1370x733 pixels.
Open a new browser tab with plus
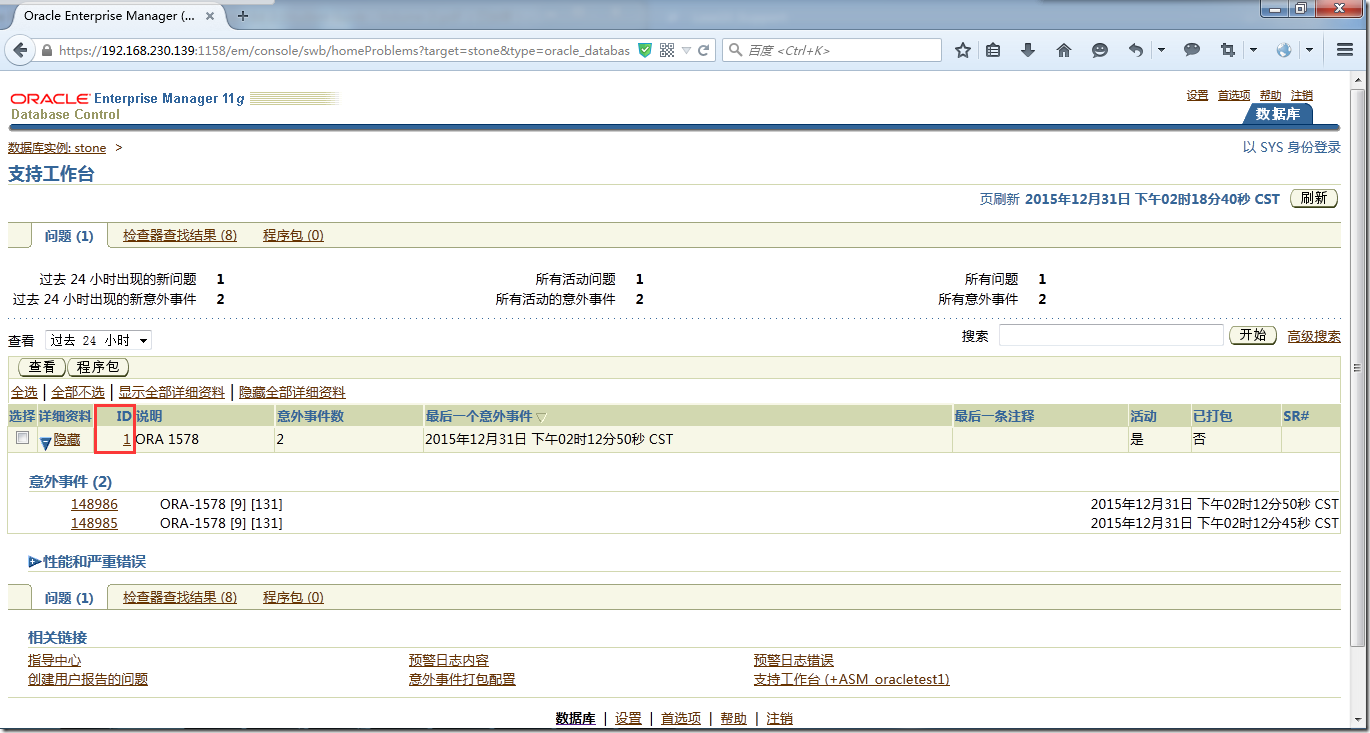click(x=243, y=15)
